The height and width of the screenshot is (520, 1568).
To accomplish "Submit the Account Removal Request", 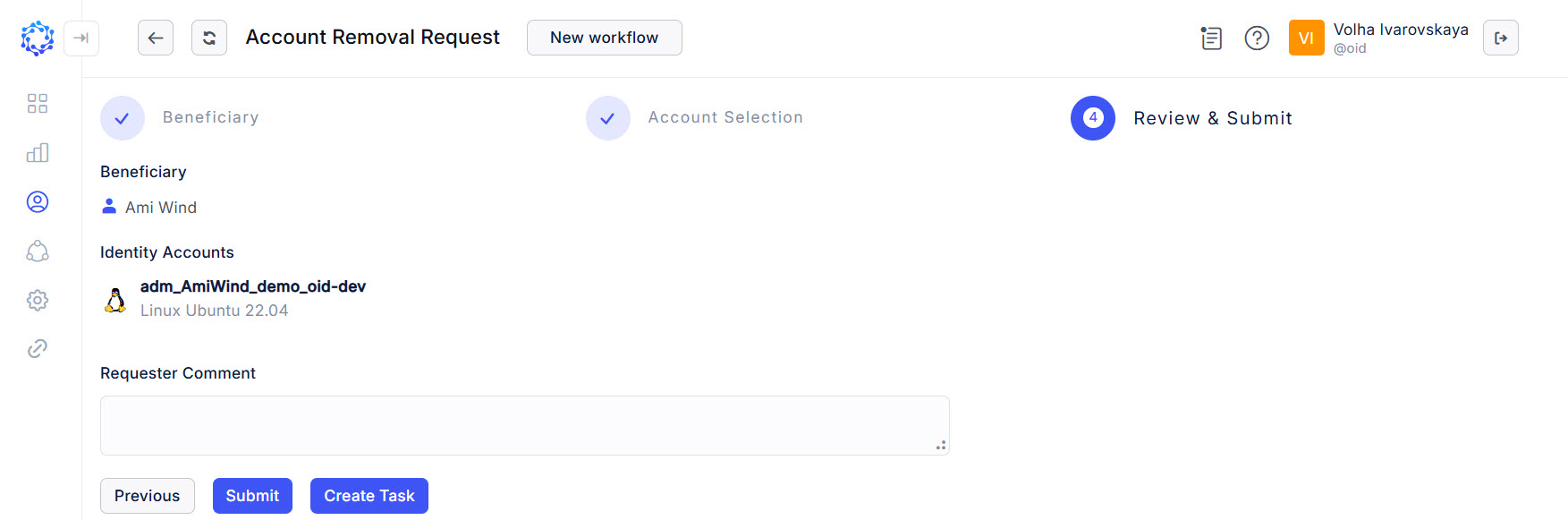I will (252, 495).
